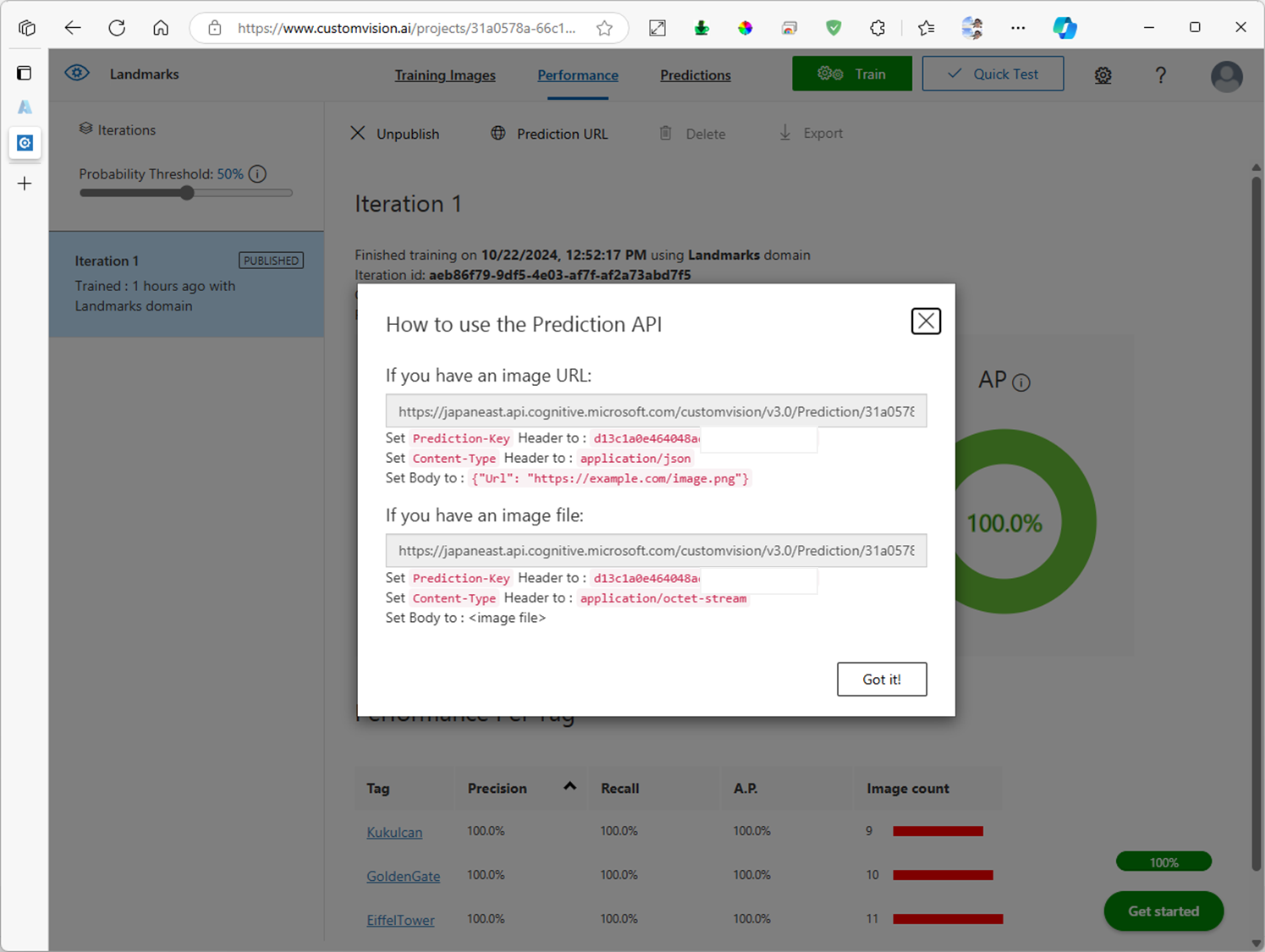Open browser profile avatar in toolbar

[x=972, y=28]
